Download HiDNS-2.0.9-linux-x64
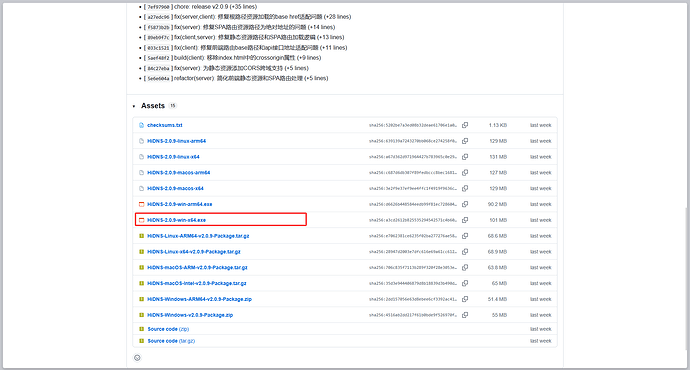The height and width of the screenshot is (370, 690). point(173,157)
